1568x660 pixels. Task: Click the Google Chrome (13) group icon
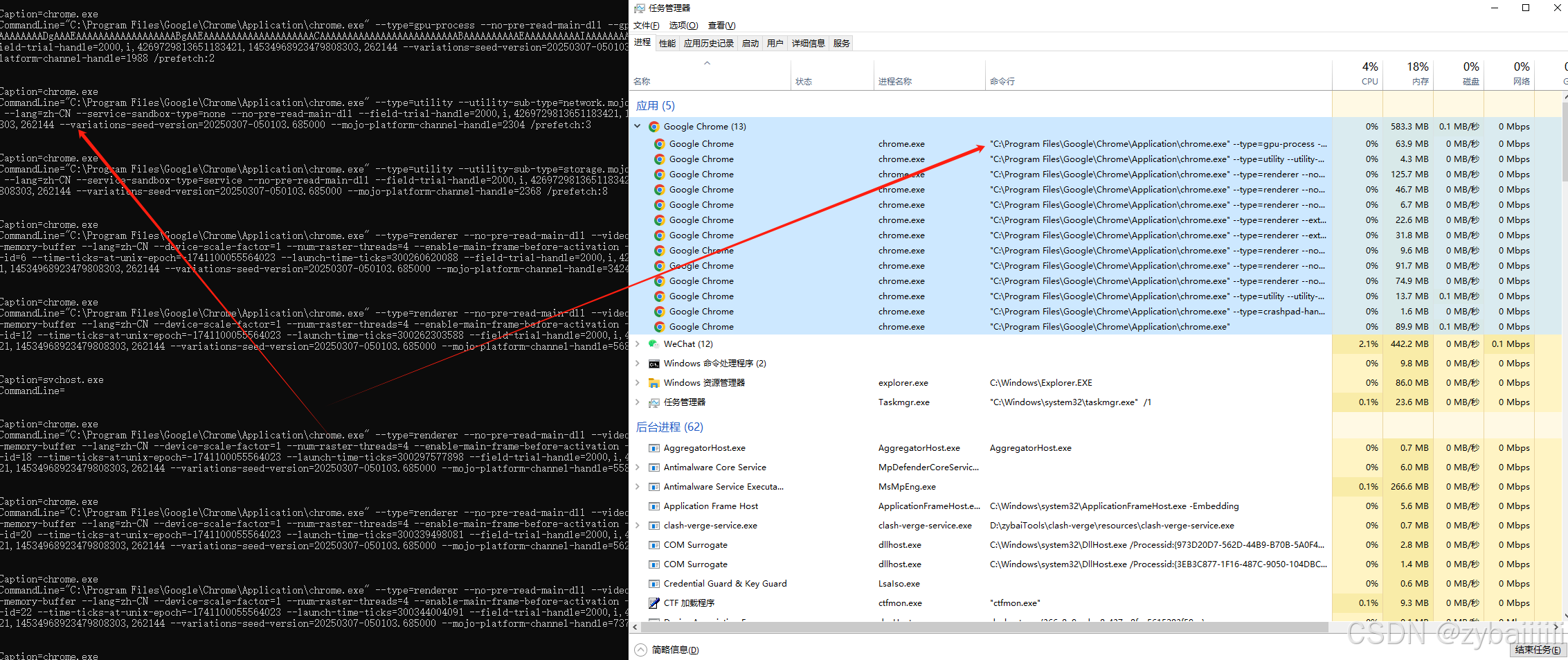[x=654, y=127]
